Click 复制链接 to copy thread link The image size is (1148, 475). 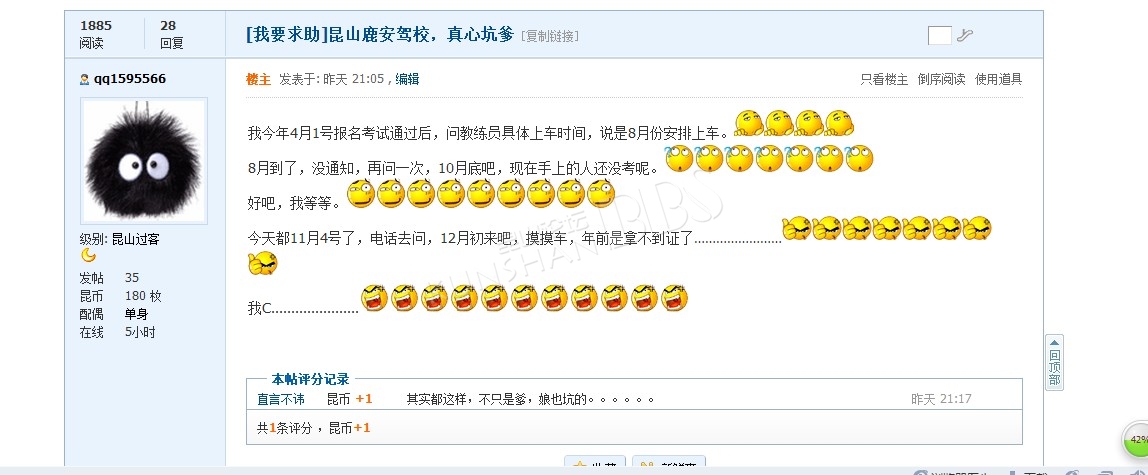click(x=550, y=36)
